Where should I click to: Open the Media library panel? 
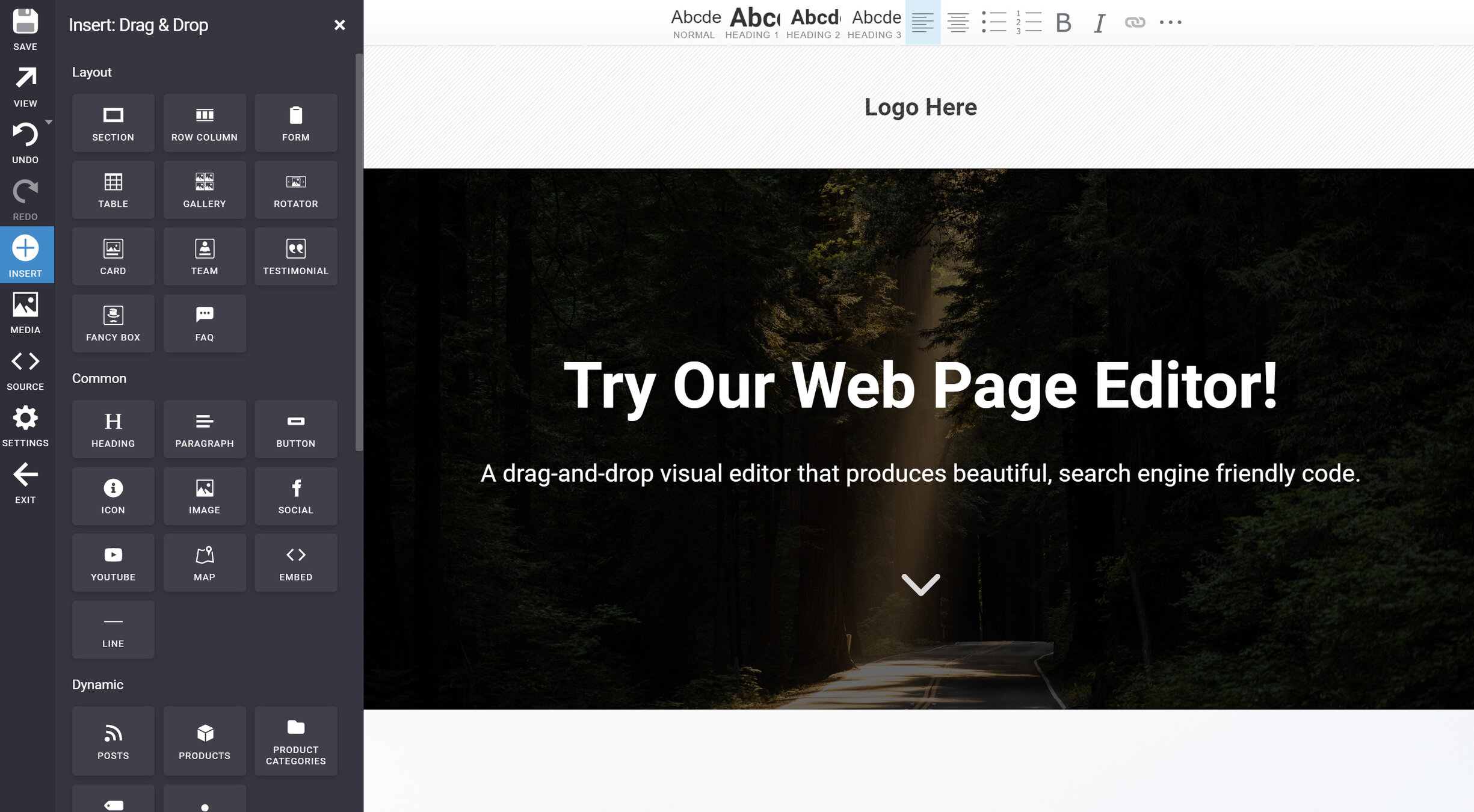pos(25,312)
